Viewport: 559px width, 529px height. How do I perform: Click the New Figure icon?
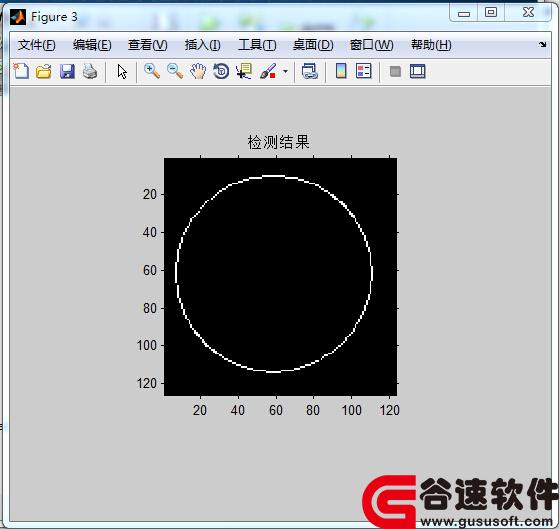21,71
